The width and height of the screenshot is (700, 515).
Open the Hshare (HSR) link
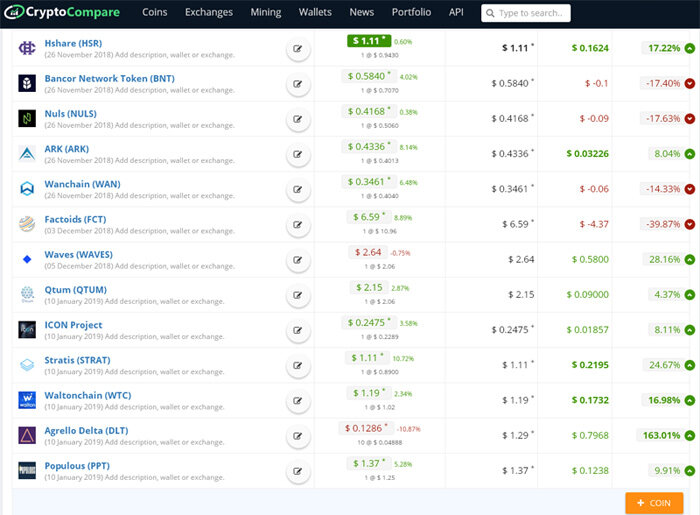click(x=73, y=43)
